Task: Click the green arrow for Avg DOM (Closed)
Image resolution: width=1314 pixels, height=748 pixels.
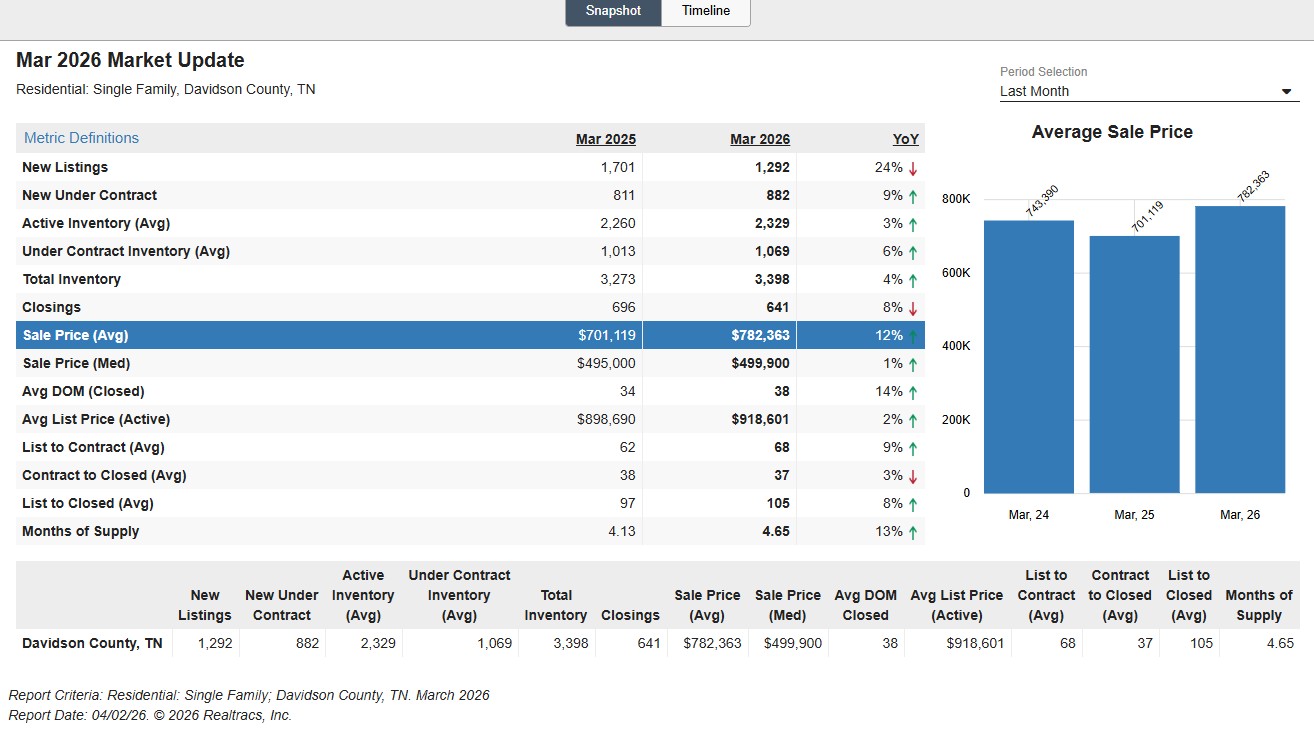Action: [913, 392]
